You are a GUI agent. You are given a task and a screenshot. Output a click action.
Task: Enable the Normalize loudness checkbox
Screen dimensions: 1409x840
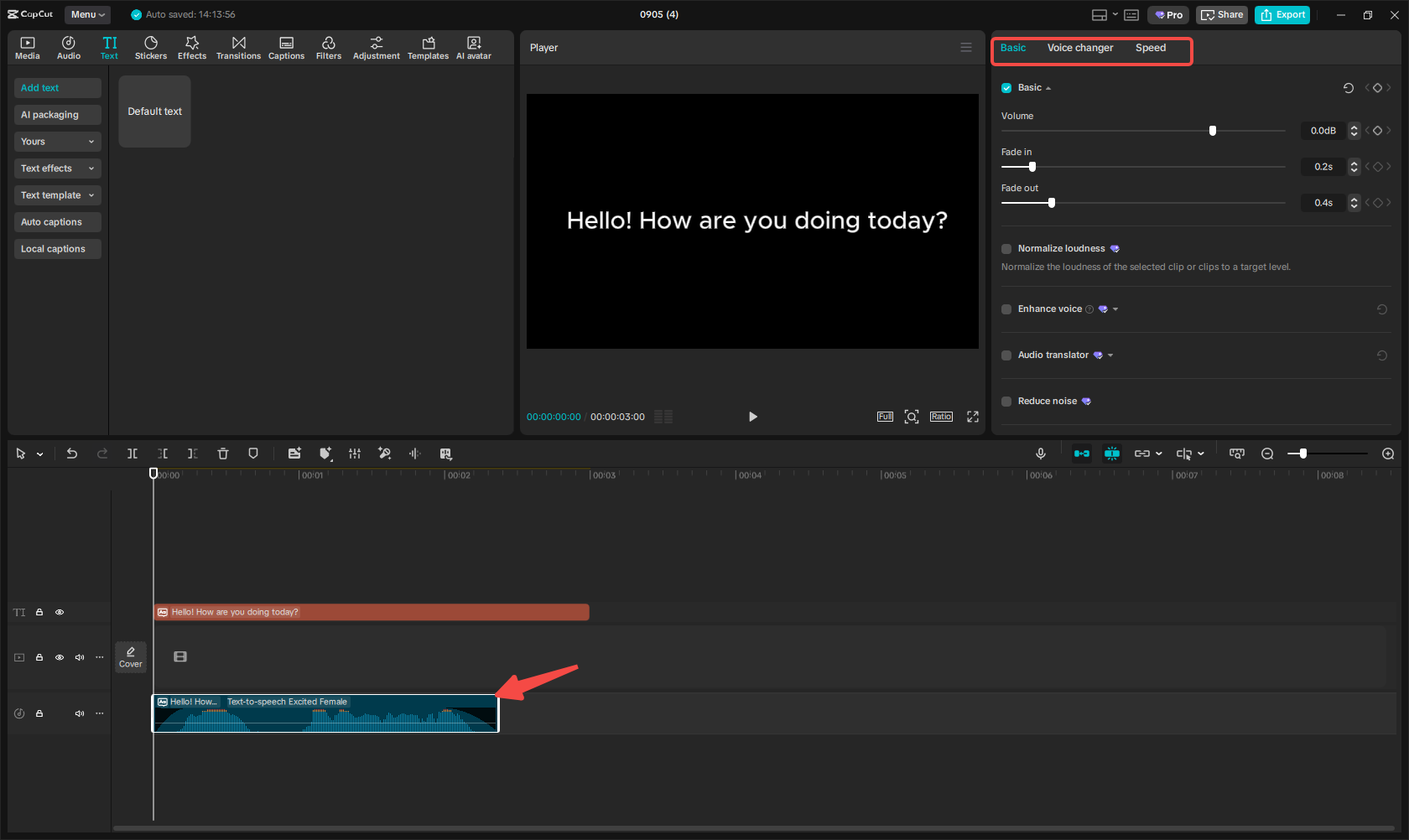(1006, 249)
